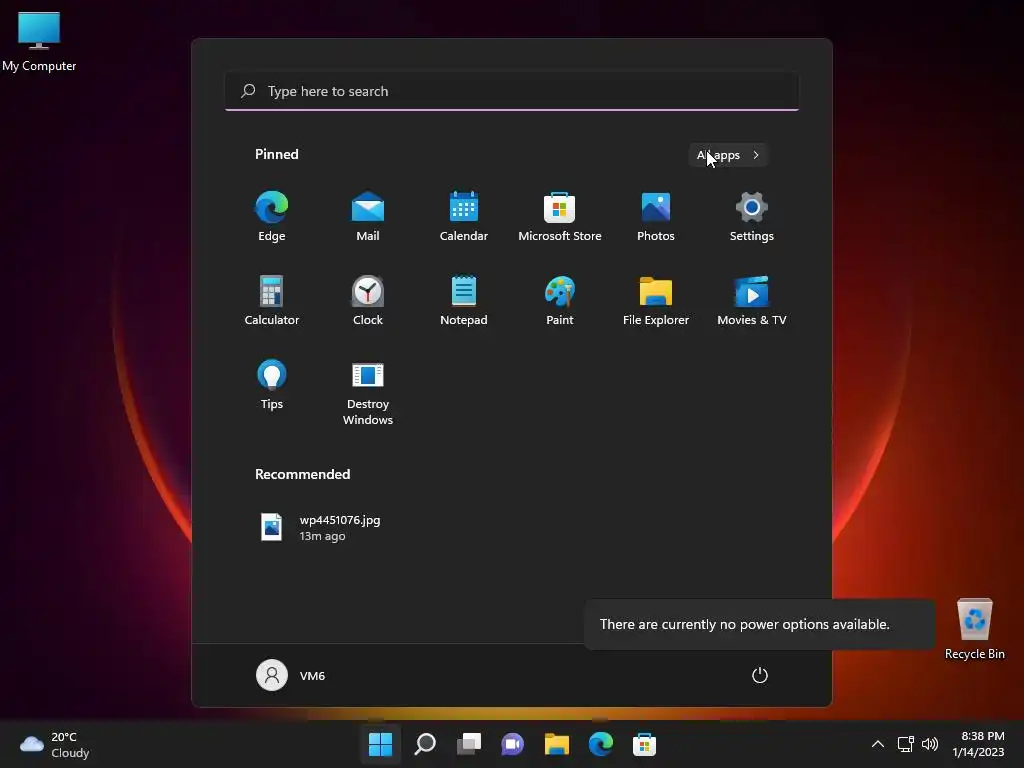Open the VM6 user account menu
Image resolution: width=1024 pixels, height=768 pixels.
[291, 675]
